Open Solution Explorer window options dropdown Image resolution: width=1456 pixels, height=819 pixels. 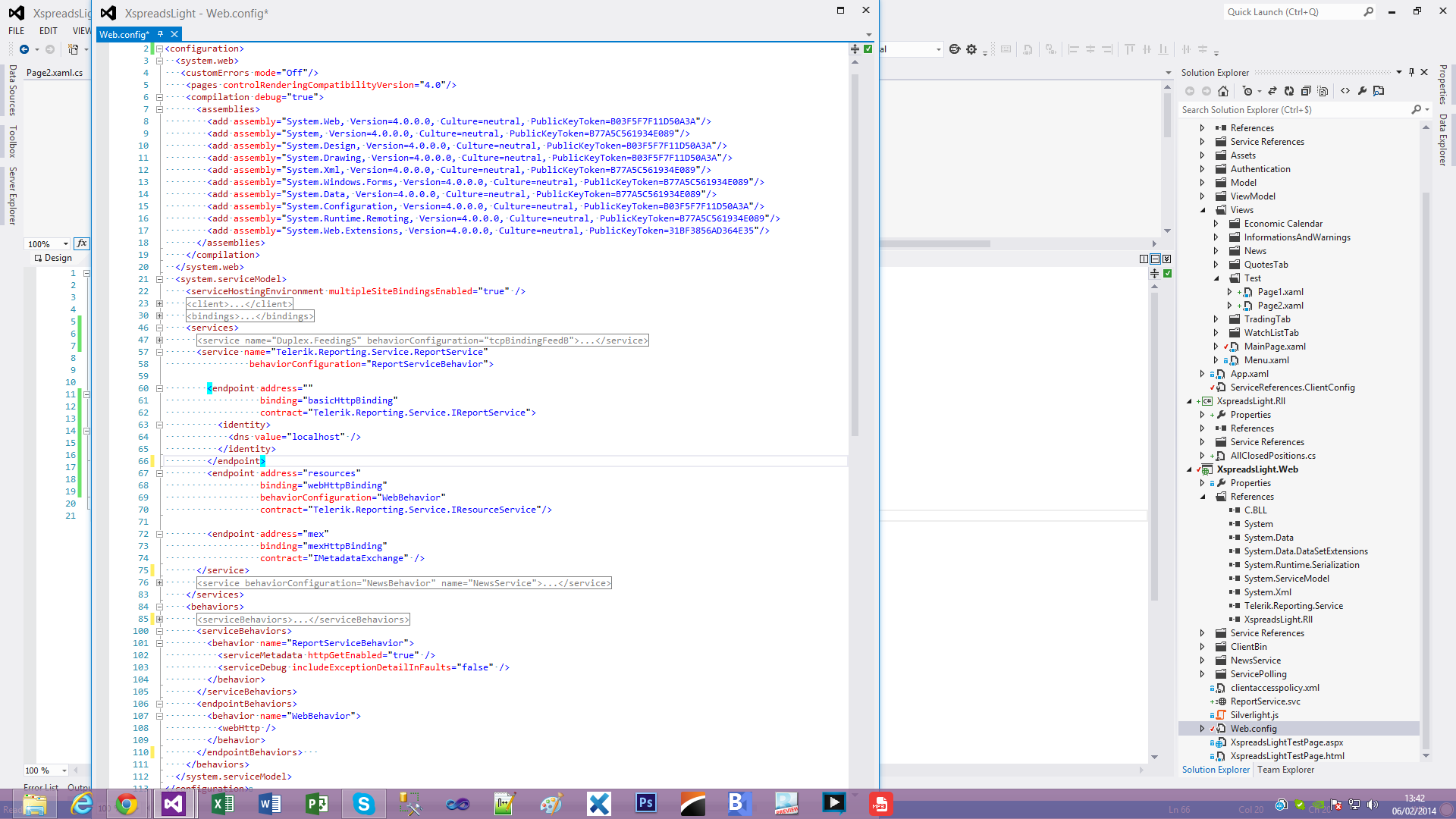1399,72
